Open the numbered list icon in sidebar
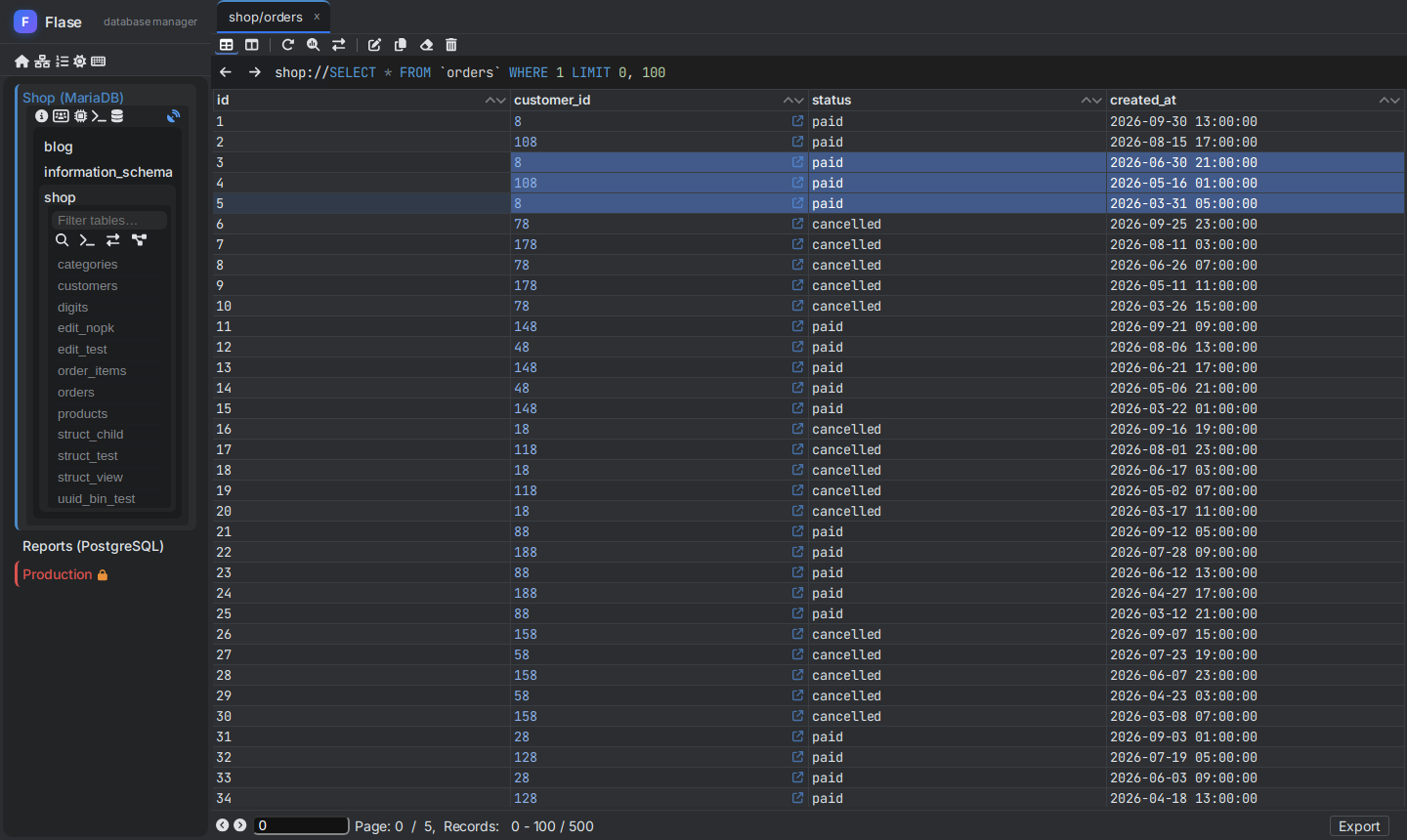The width and height of the screenshot is (1407, 840). (62, 62)
